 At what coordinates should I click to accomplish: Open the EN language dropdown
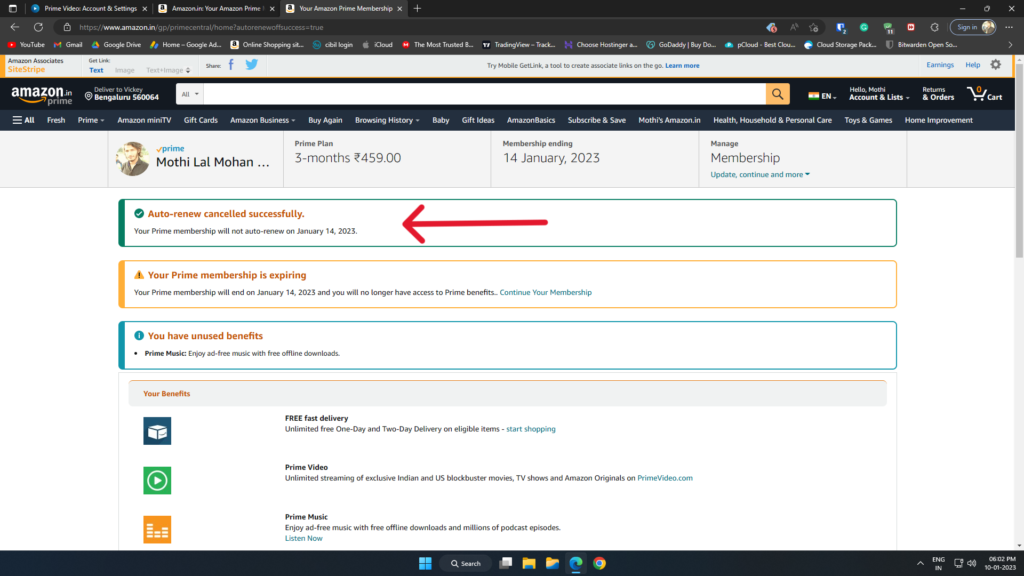822,95
